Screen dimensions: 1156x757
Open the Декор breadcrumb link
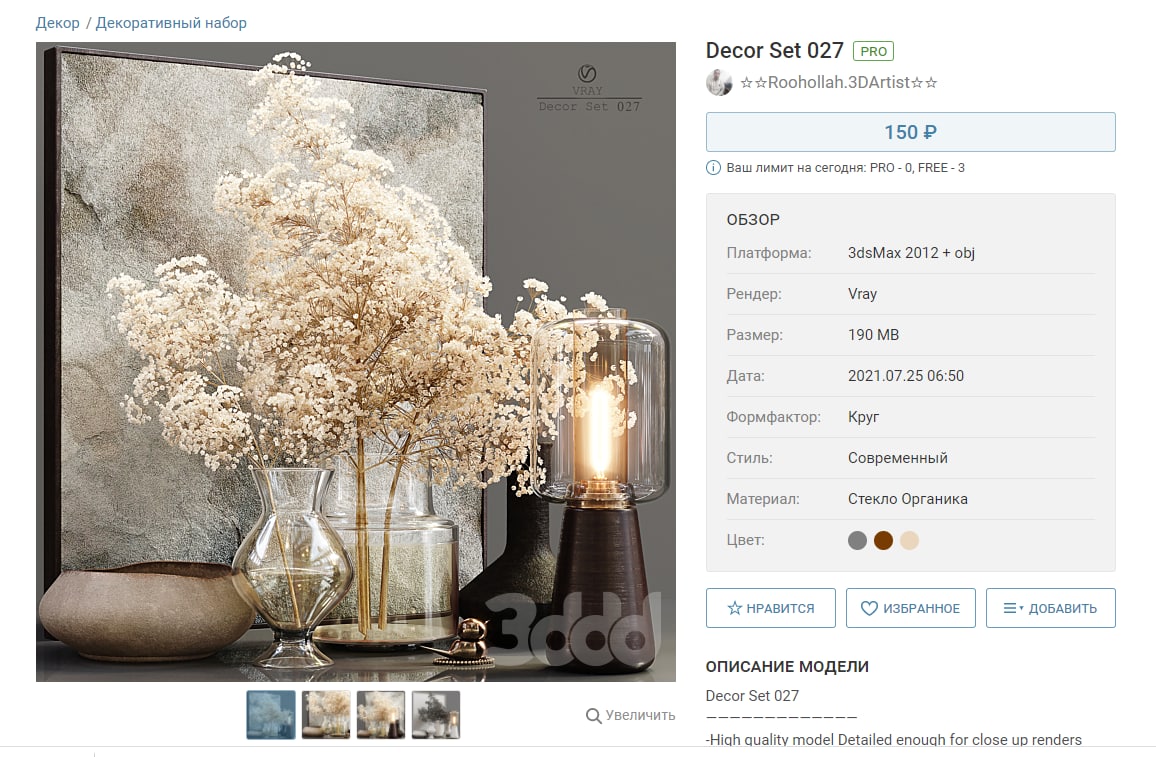click(58, 23)
